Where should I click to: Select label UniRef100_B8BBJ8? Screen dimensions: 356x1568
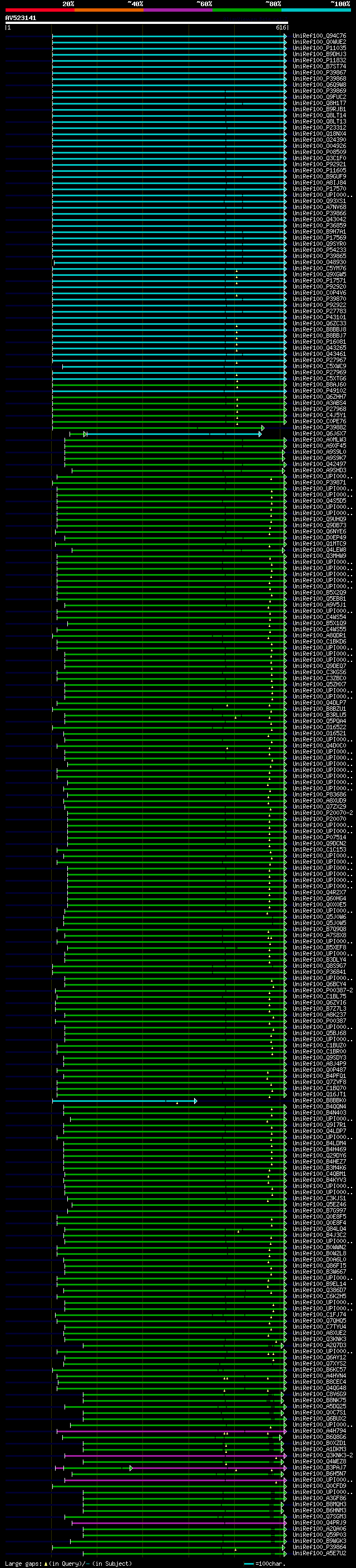point(319,330)
